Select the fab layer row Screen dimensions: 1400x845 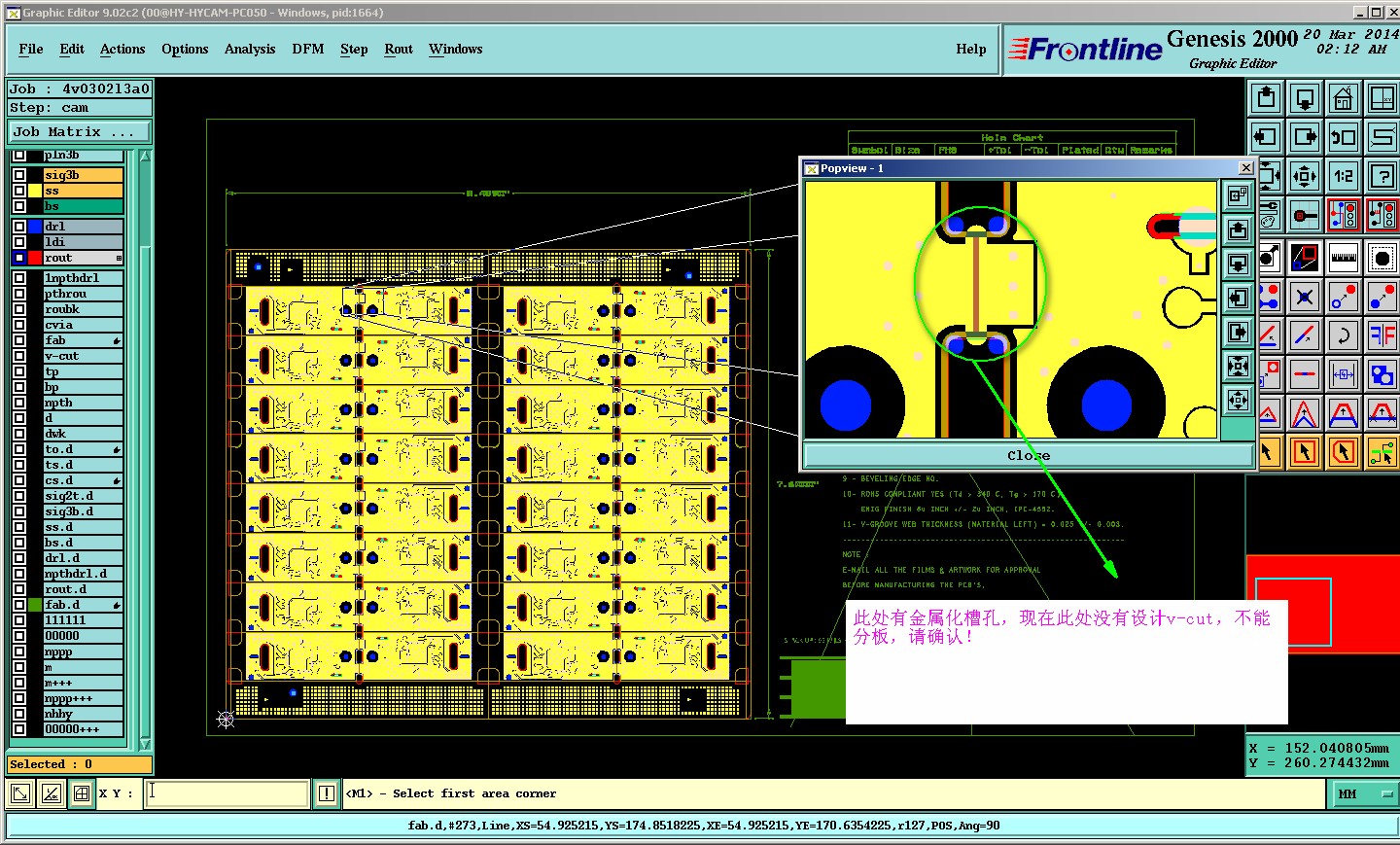84,340
